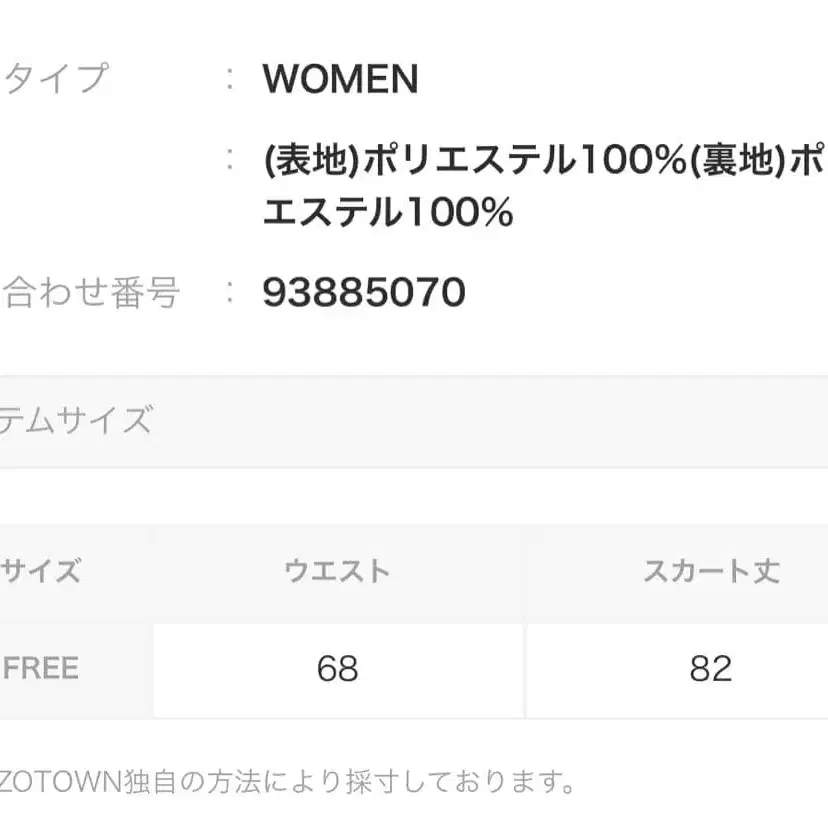Click the テムサイズ section header
The image size is (828, 828).
tap(76, 420)
